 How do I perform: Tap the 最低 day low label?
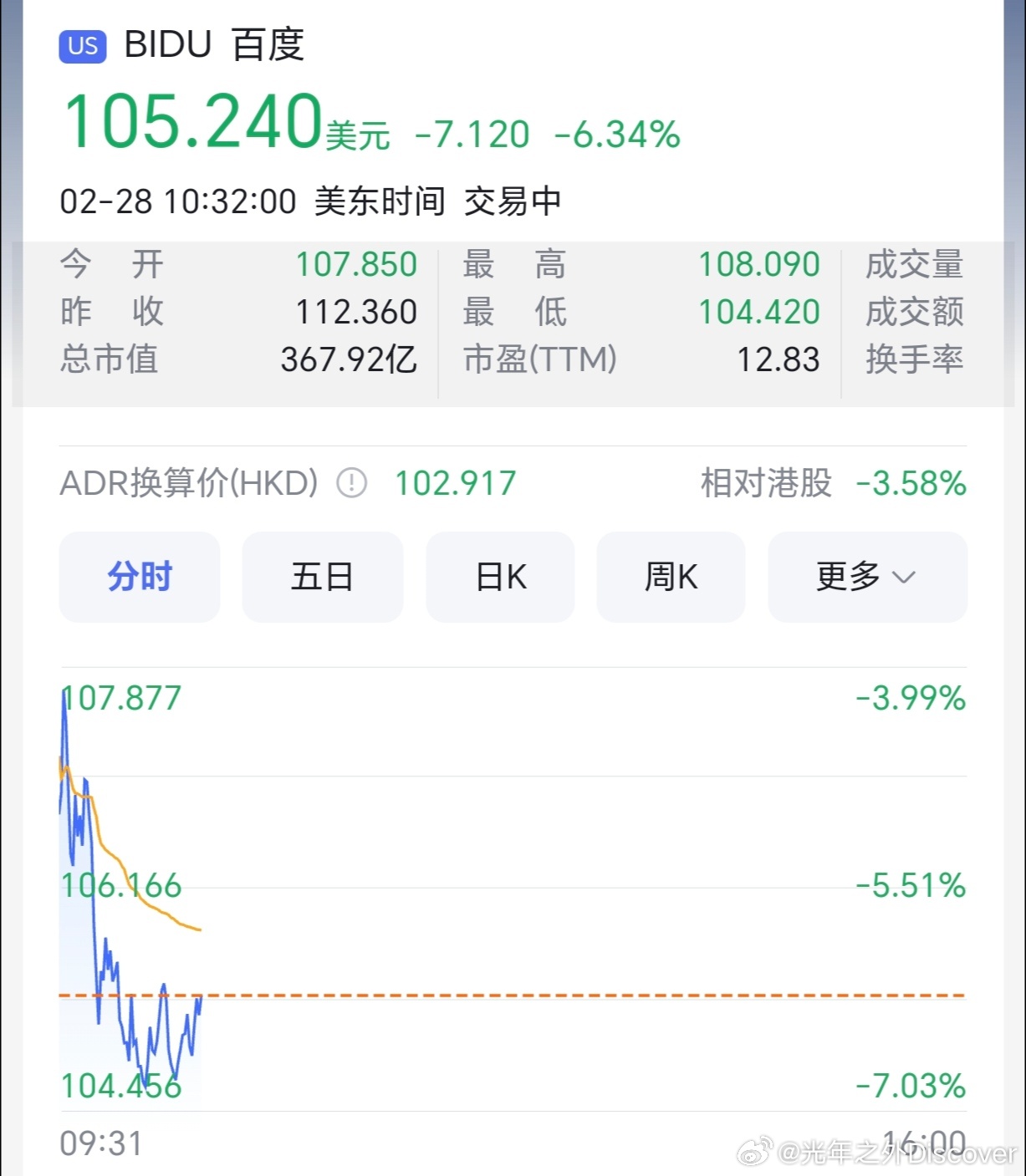click(x=514, y=313)
